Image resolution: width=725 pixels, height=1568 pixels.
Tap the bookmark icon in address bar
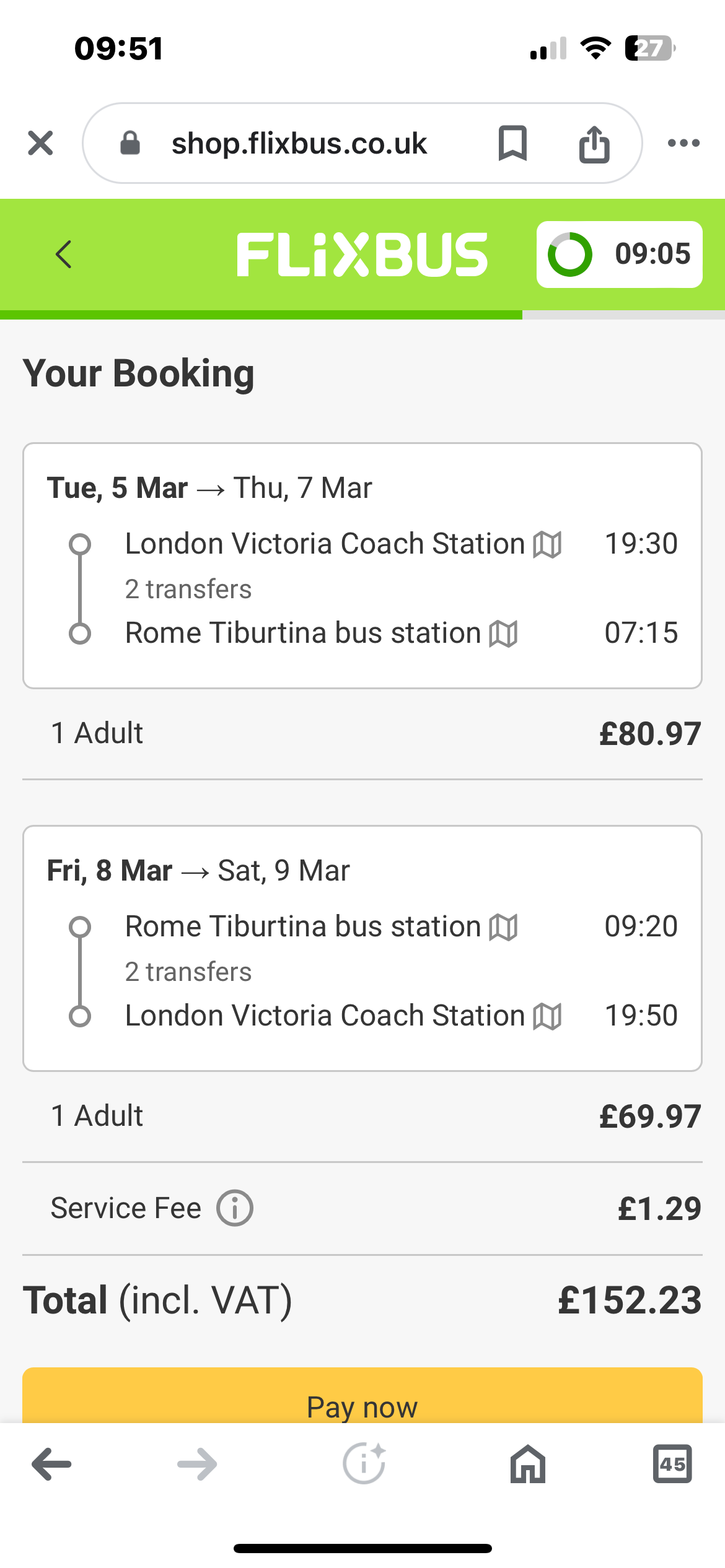[512, 143]
